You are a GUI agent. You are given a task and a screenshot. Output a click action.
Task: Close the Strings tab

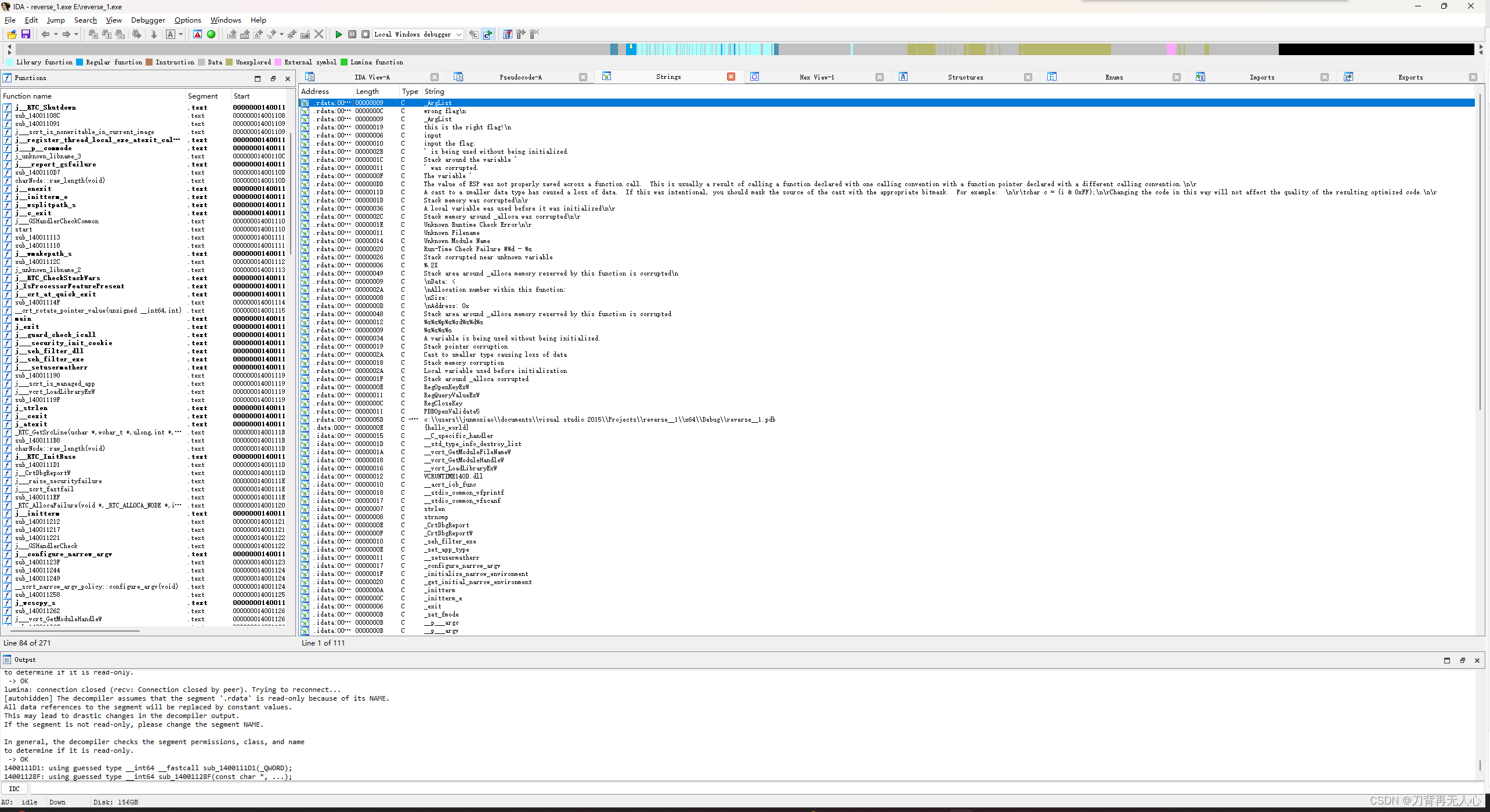tap(731, 77)
